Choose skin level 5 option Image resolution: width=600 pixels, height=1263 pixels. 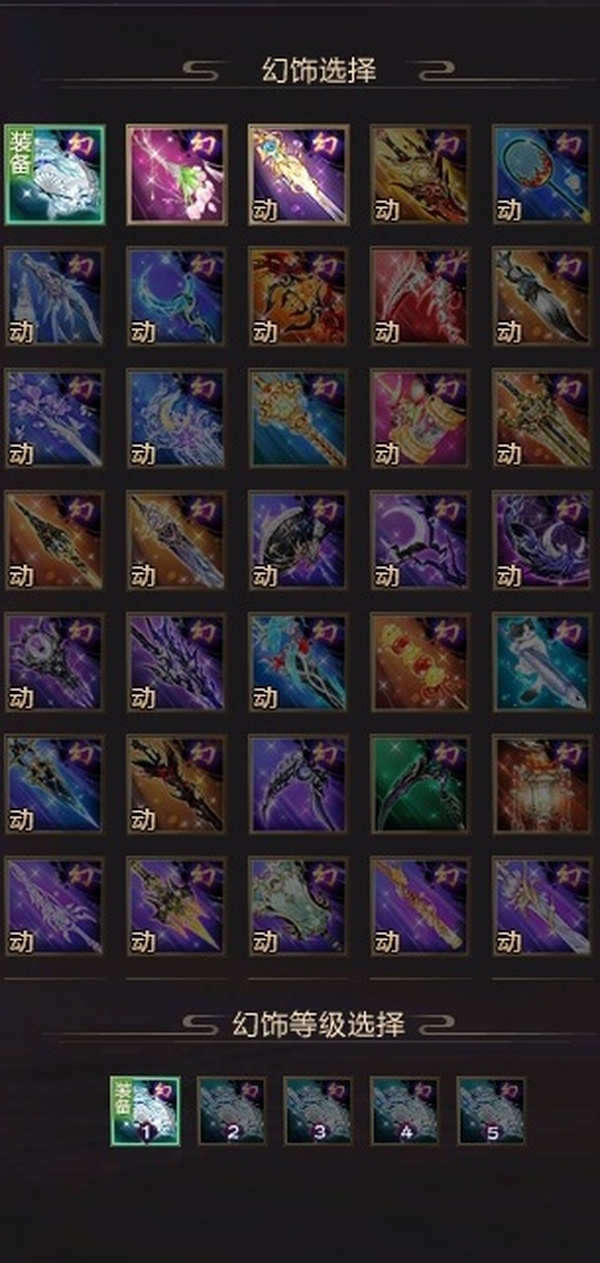click(491, 1110)
